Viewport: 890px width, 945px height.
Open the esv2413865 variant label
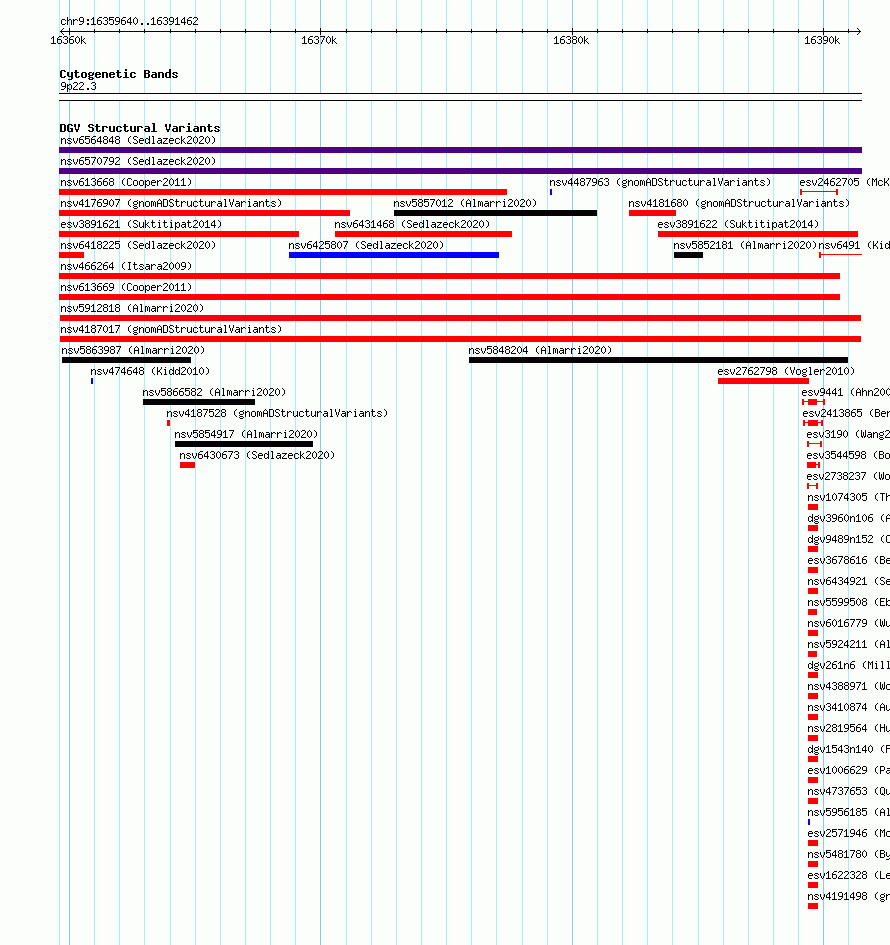pyautogui.click(x=846, y=413)
